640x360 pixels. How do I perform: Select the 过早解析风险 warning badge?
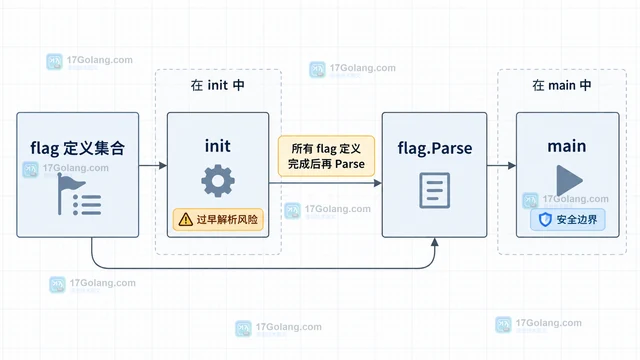click(218, 220)
